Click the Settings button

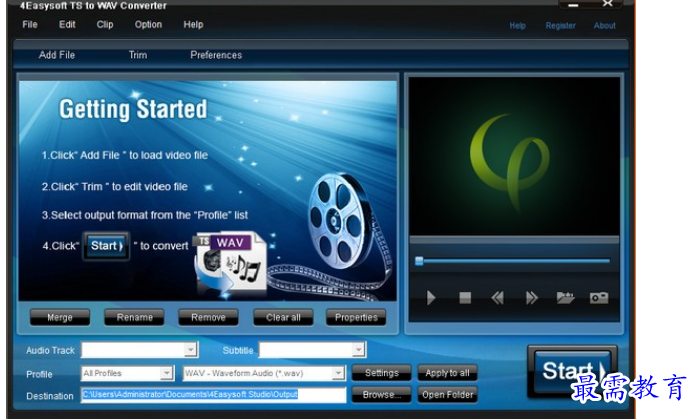point(382,373)
